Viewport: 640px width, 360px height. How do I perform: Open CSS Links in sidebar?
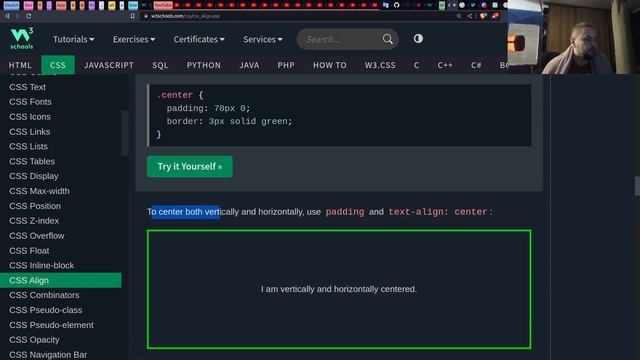[29, 132]
